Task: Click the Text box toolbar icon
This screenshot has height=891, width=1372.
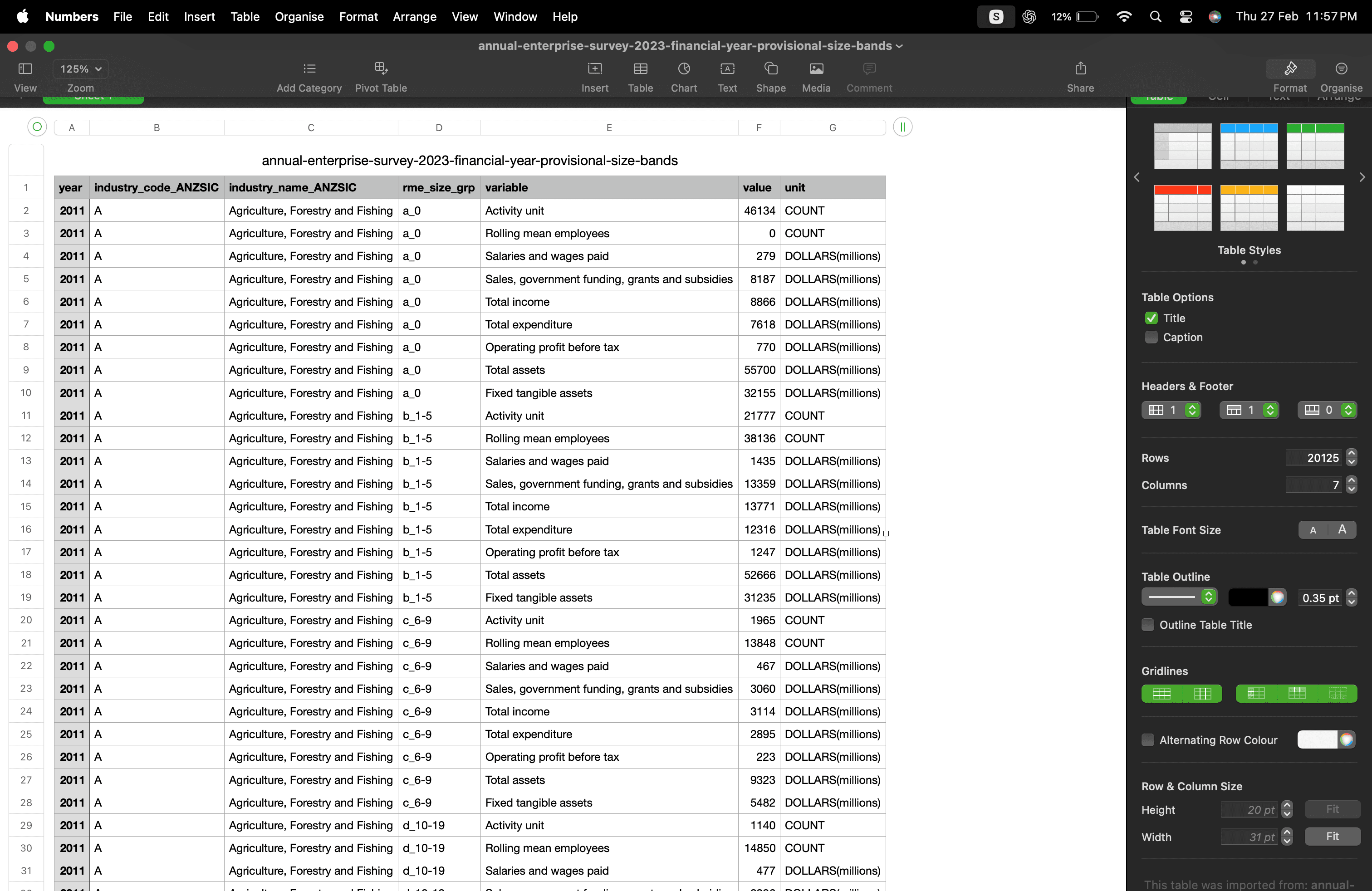Action: pos(727,69)
